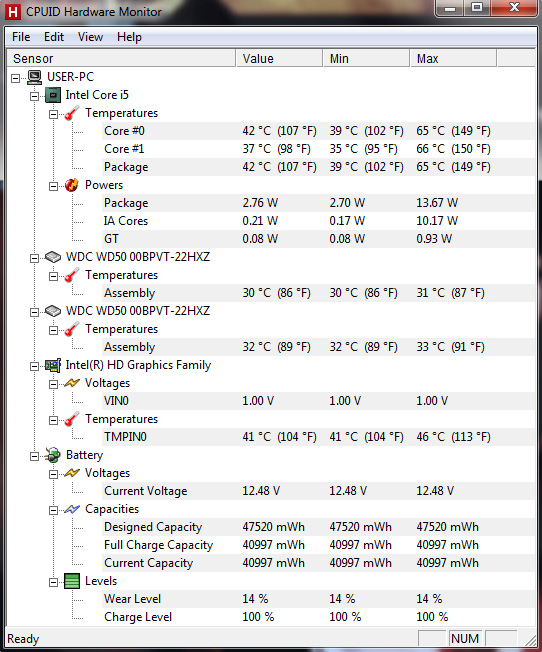Select the Current Capacity row
Screen dimensions: 542x652
pyautogui.click(x=318, y=563)
